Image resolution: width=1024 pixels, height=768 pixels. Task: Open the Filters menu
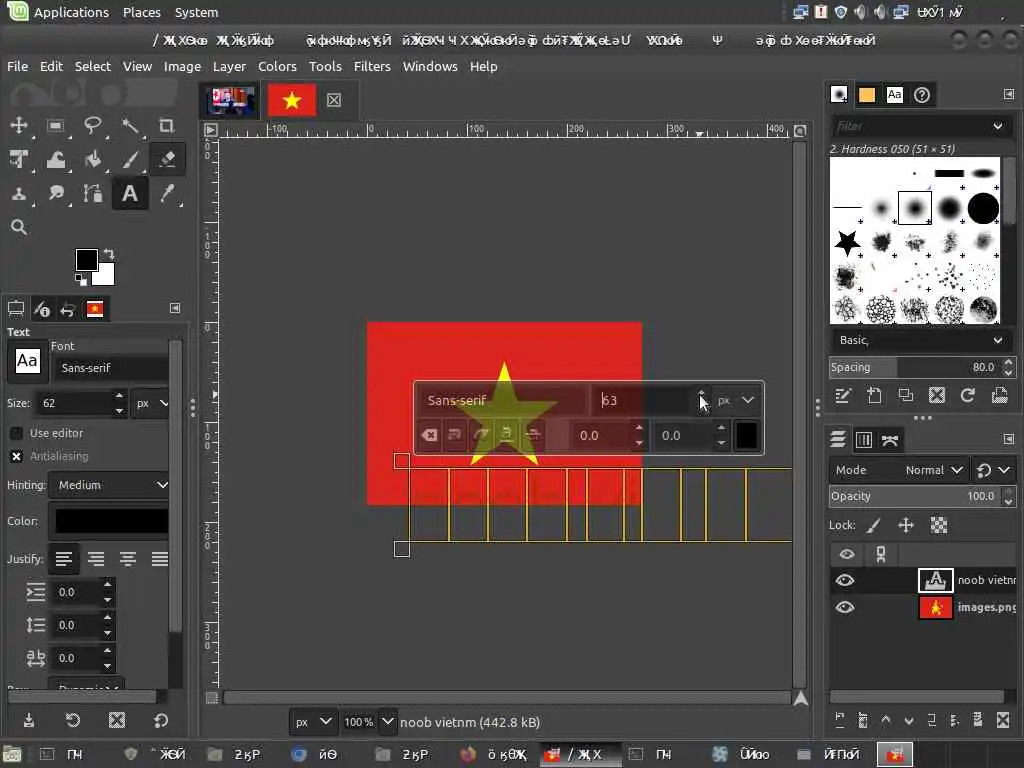(x=372, y=66)
